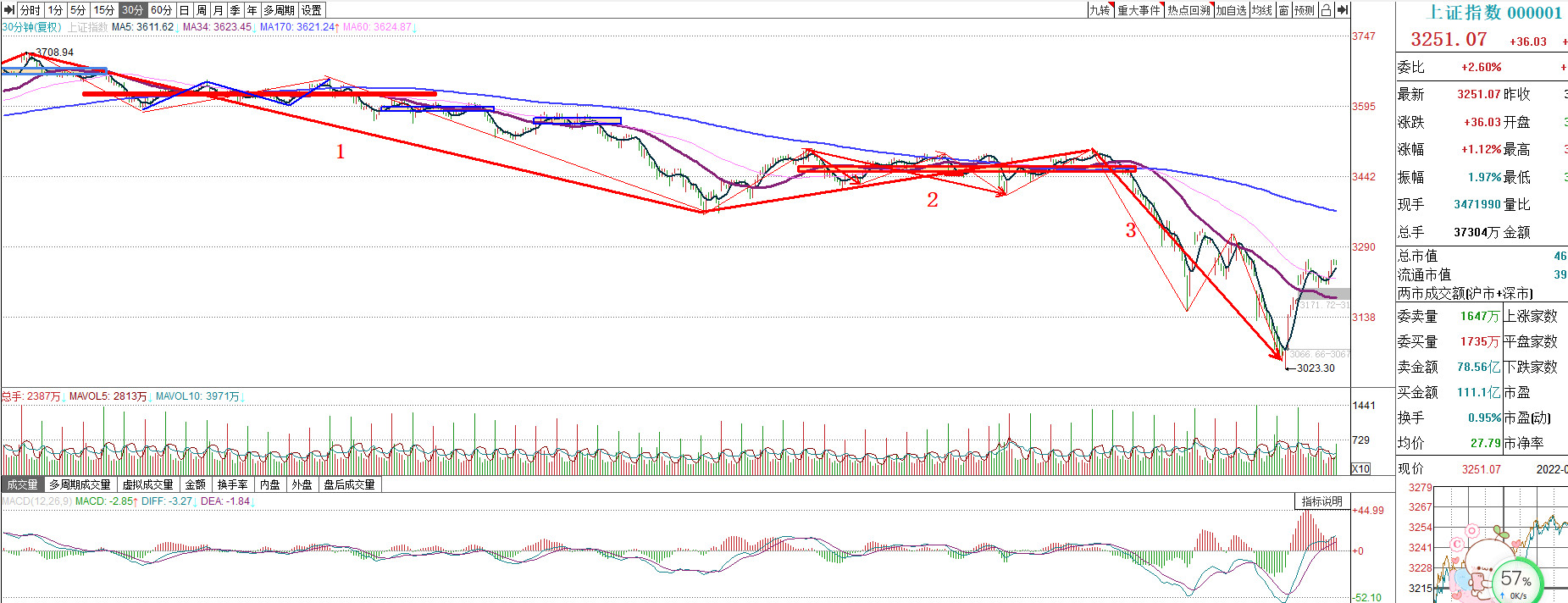Click the 3023.30 low price marker
The width and height of the screenshot is (1568, 603).
1316,368
